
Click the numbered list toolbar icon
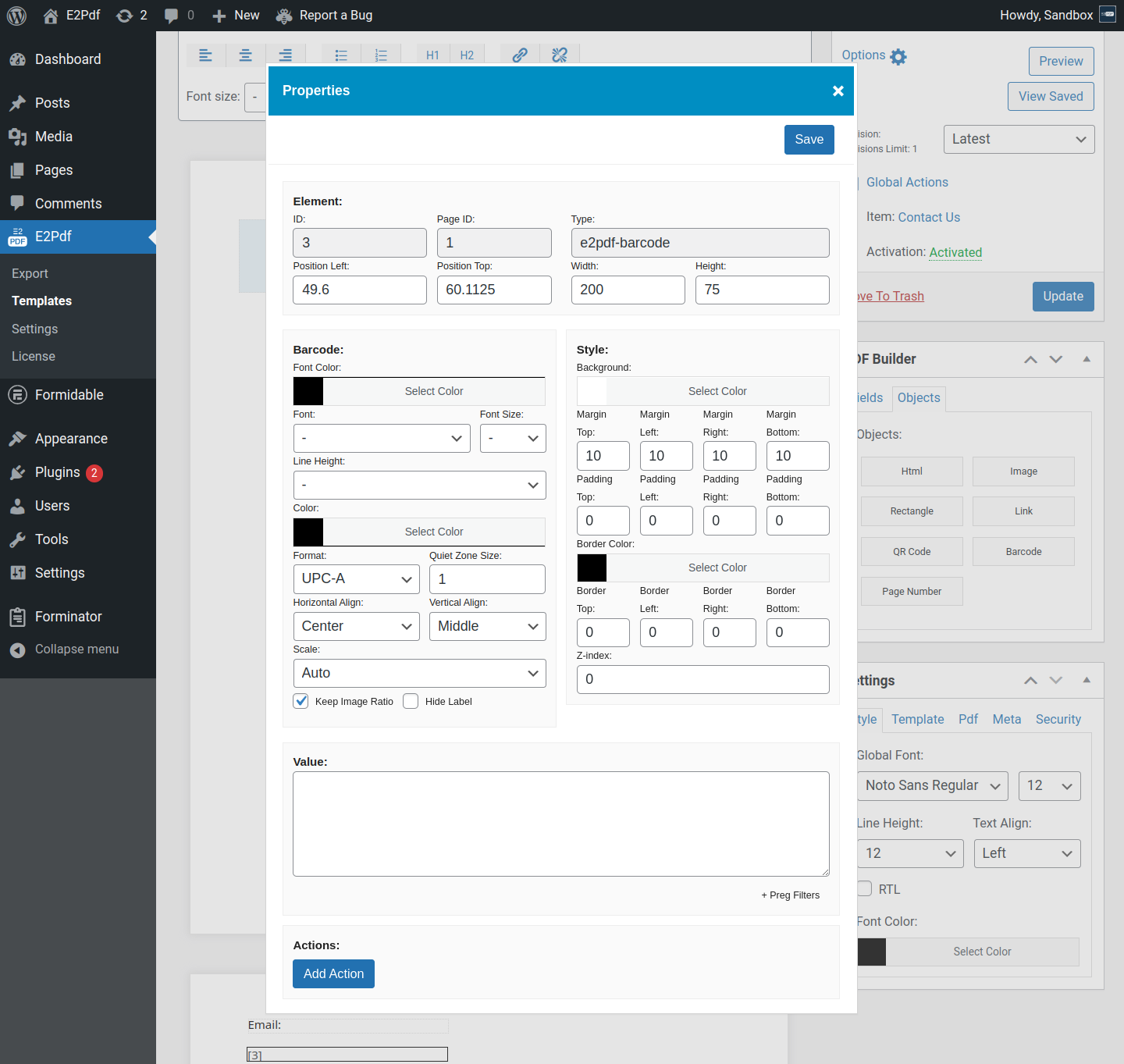381,55
